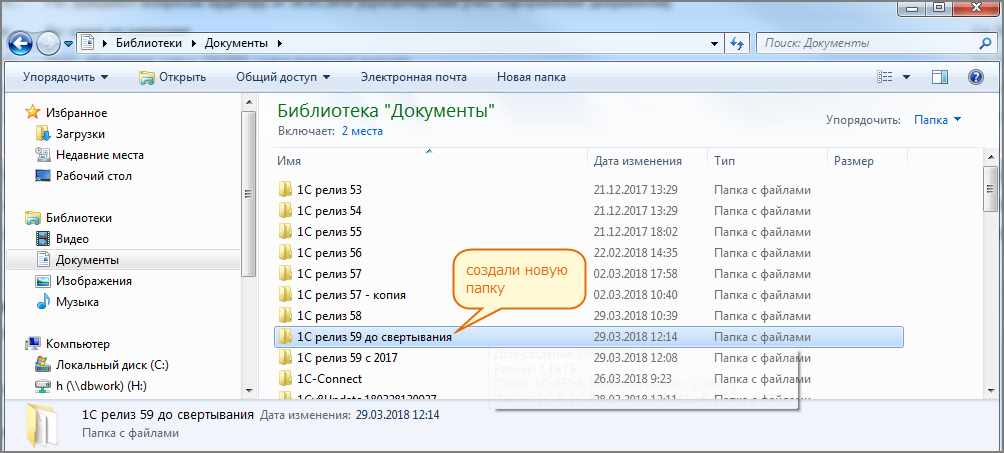Click the 2 места link
The height and width of the screenshot is (453, 1004).
pos(362,131)
